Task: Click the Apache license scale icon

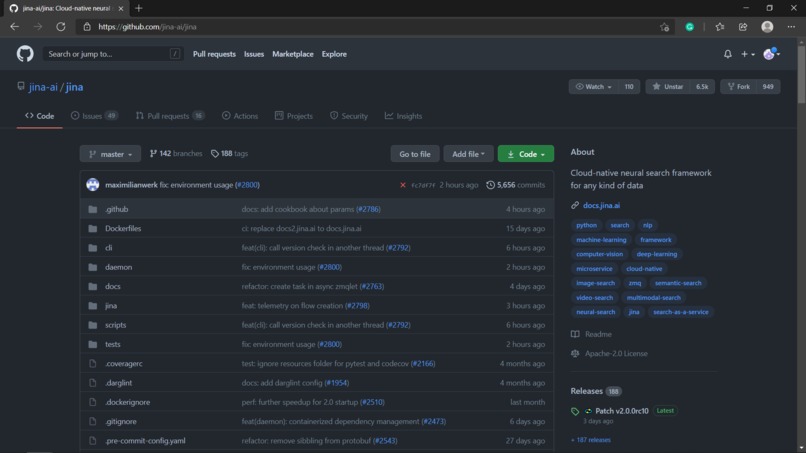Action: (575, 354)
